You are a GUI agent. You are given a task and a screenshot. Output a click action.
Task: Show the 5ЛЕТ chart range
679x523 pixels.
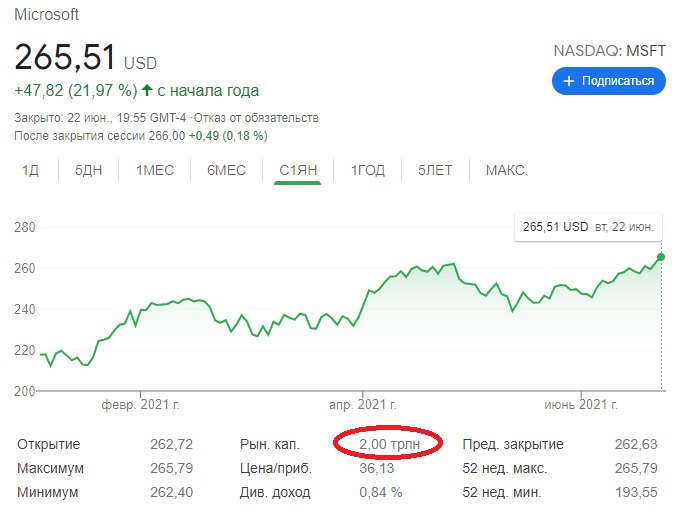click(435, 170)
